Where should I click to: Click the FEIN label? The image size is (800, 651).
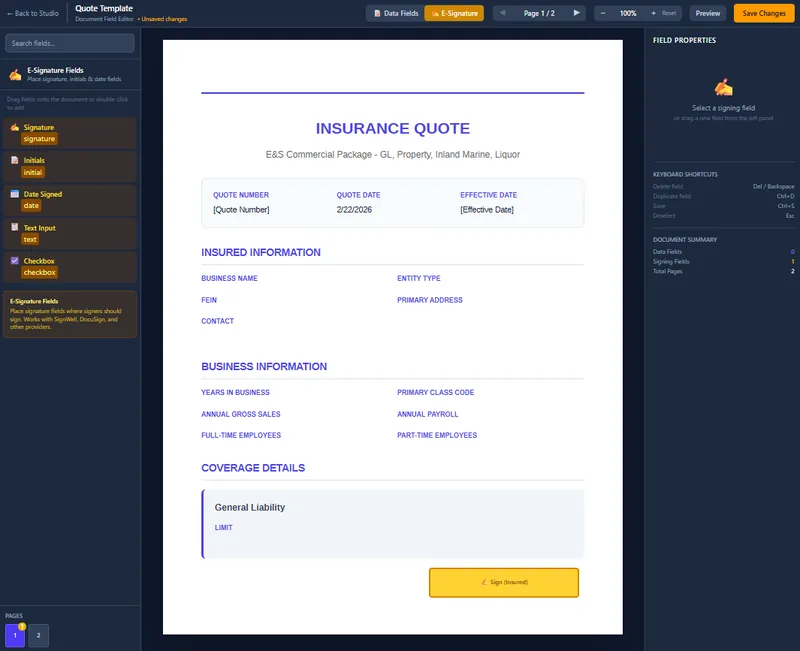coord(209,300)
